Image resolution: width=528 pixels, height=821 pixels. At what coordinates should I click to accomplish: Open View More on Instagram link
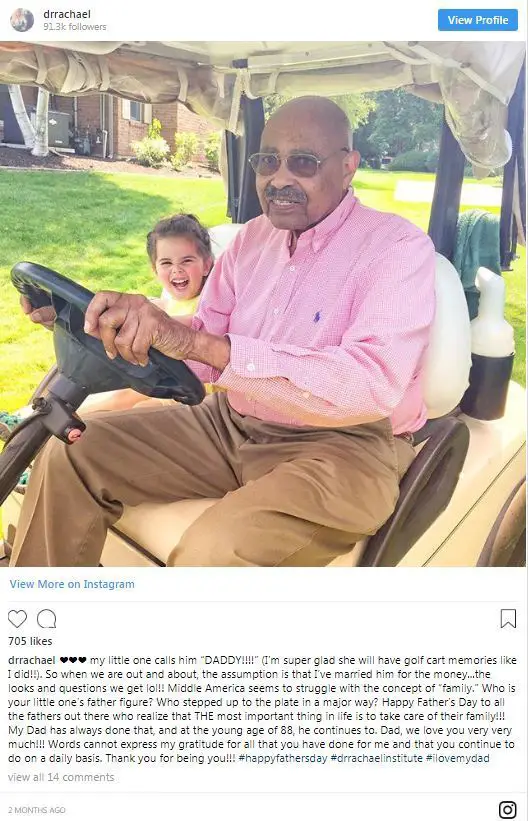[x=72, y=584]
